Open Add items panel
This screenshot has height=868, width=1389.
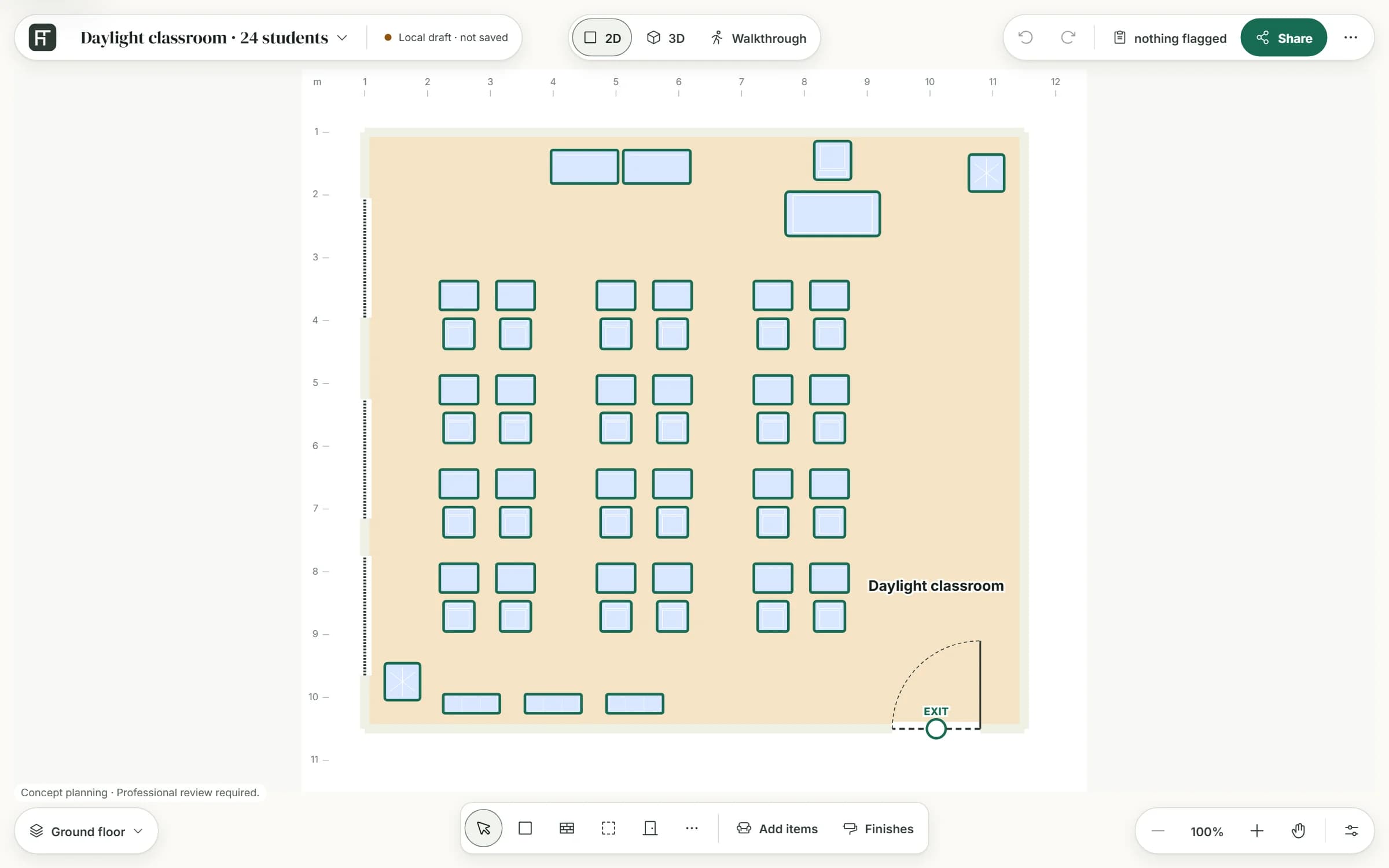click(x=777, y=829)
